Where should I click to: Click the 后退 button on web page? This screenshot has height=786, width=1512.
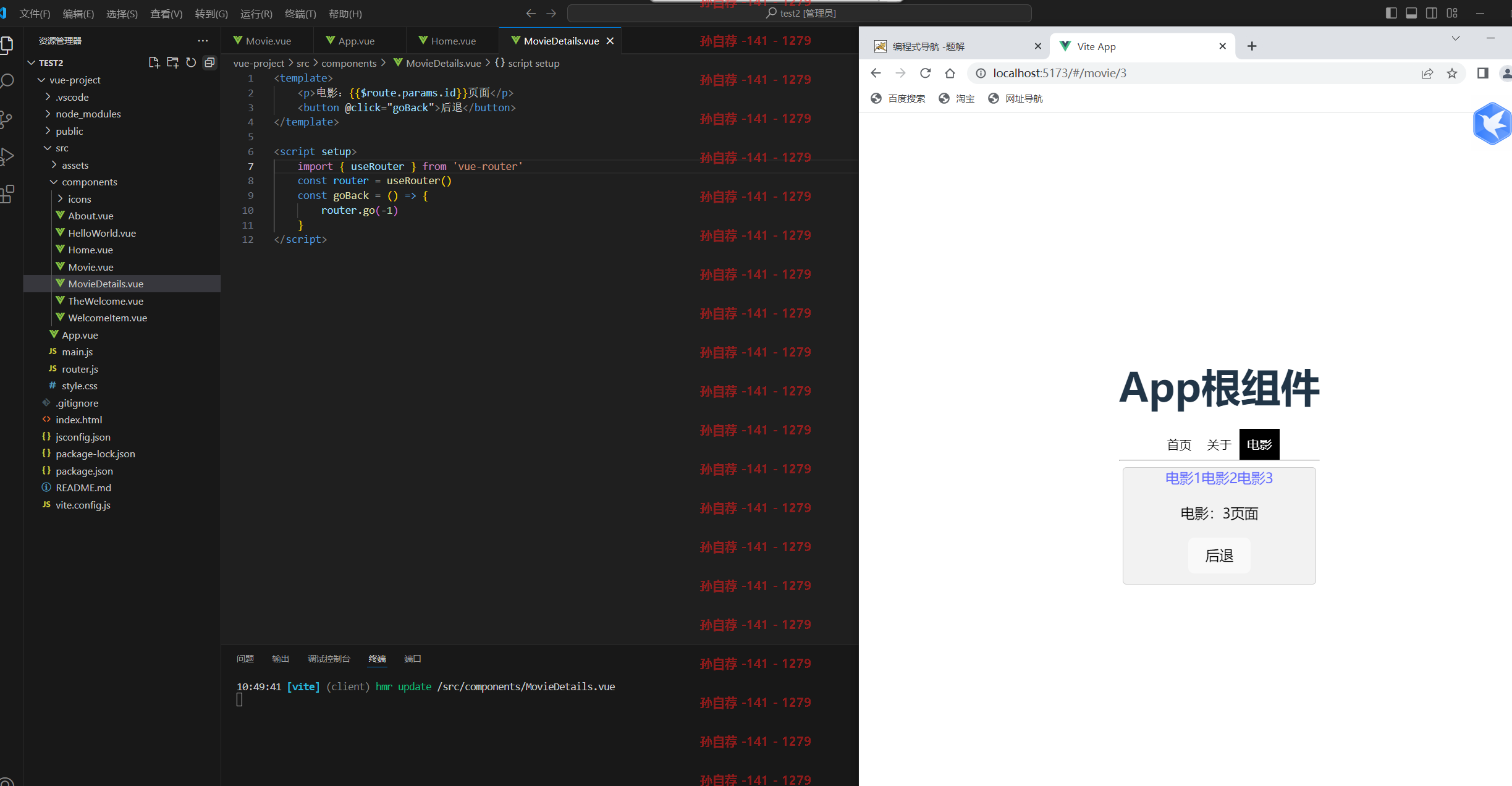click(1219, 556)
